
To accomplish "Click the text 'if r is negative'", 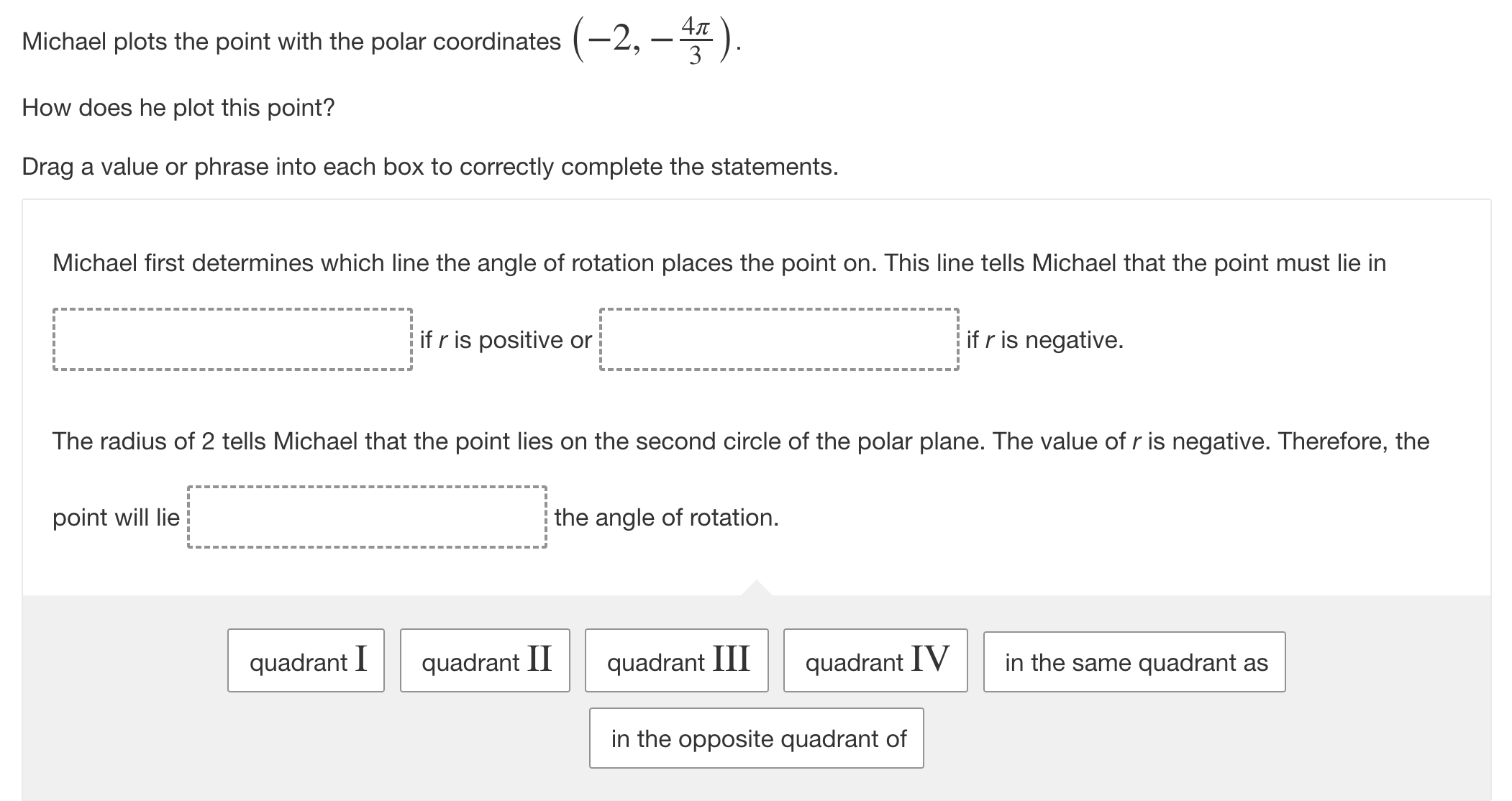I will tap(1045, 340).
